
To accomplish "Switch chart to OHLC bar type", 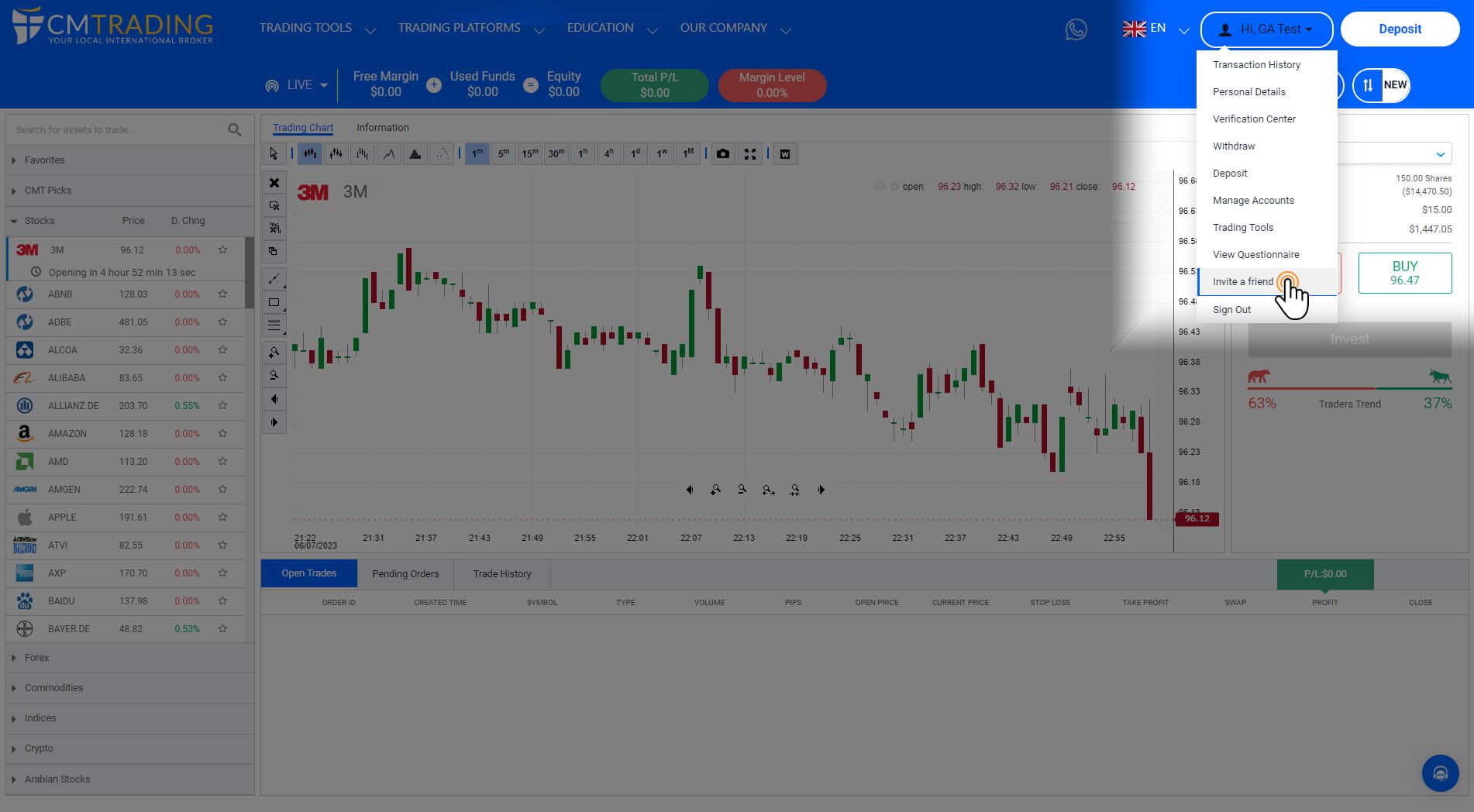I will pyautogui.click(x=336, y=153).
